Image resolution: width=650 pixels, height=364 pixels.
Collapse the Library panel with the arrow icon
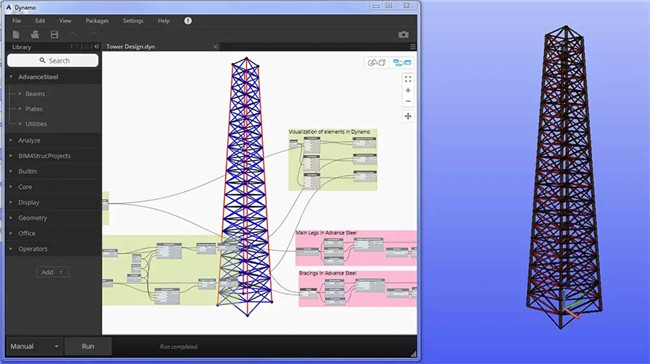pos(97,47)
